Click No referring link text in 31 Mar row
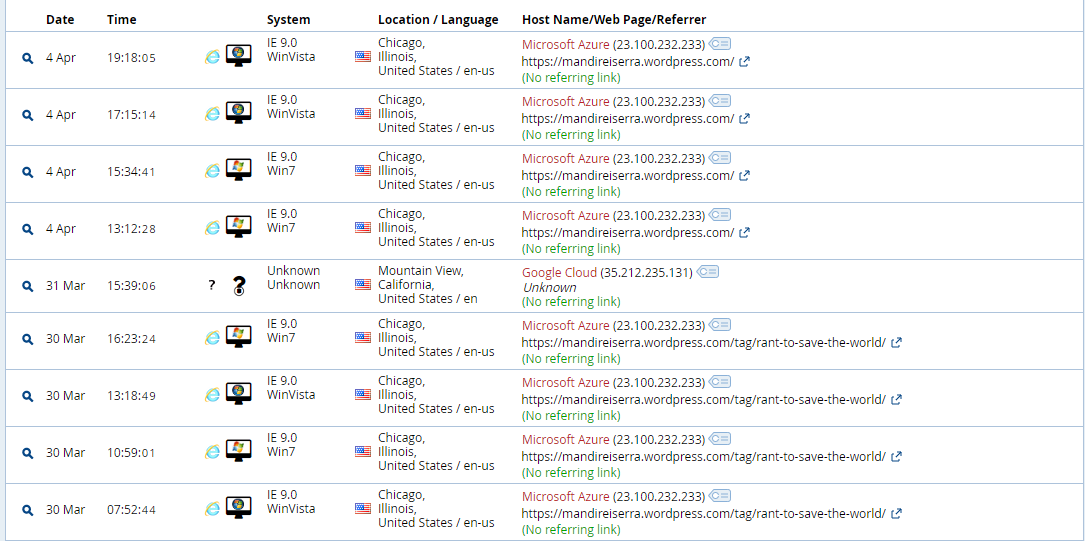The width and height of the screenshot is (1085, 541). click(571, 302)
